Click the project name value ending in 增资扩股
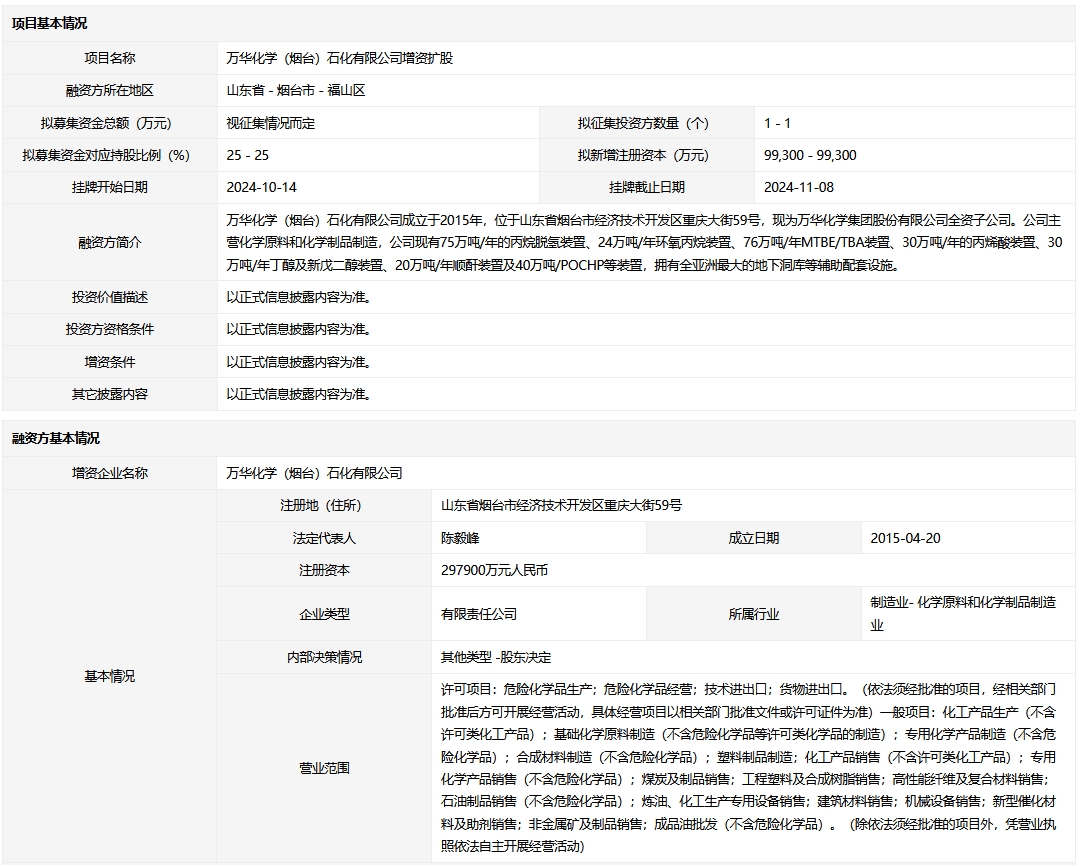The height and width of the screenshot is (865, 1080). (340, 59)
